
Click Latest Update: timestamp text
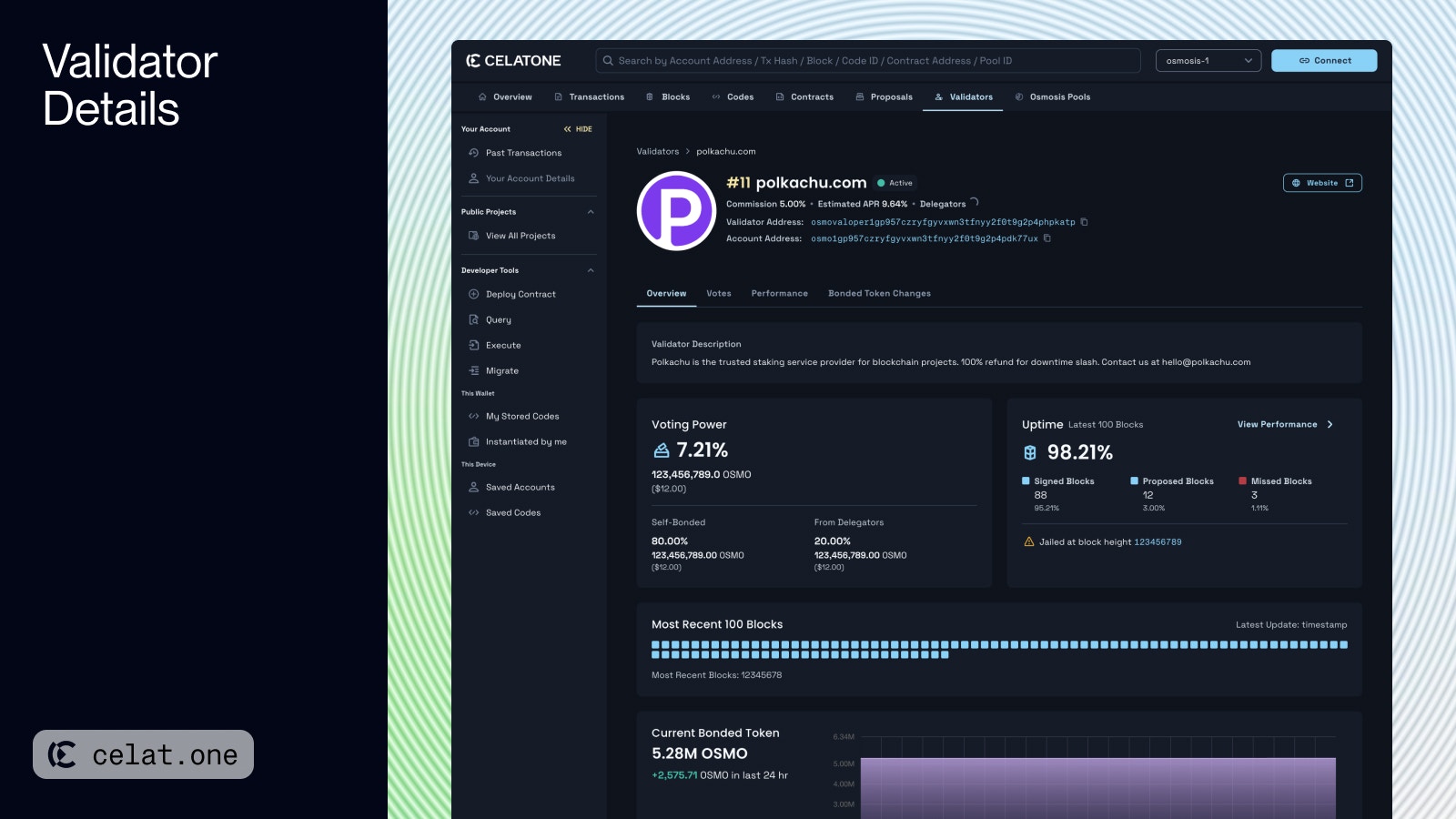[1291, 624]
